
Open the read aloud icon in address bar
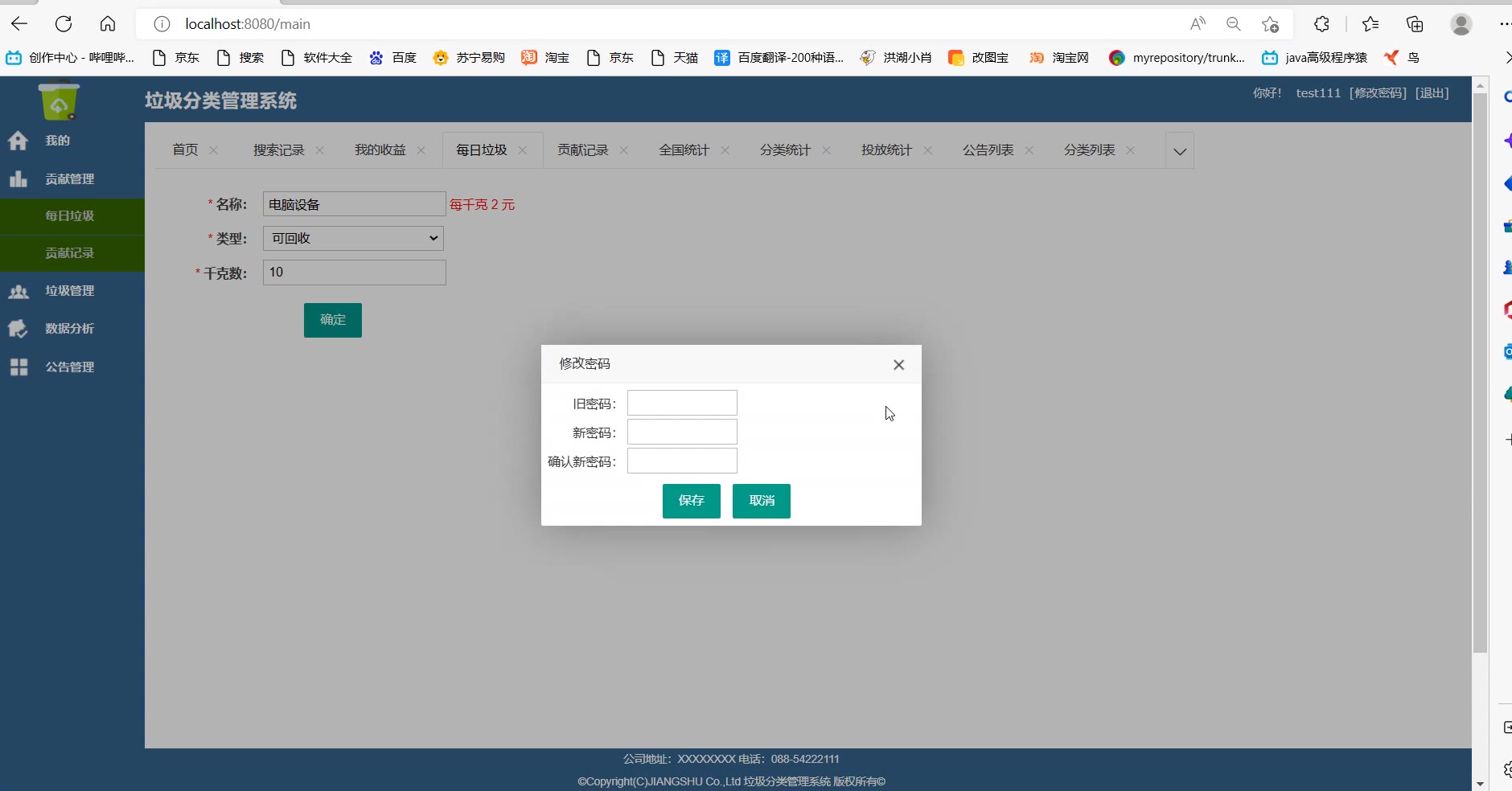tap(1198, 24)
